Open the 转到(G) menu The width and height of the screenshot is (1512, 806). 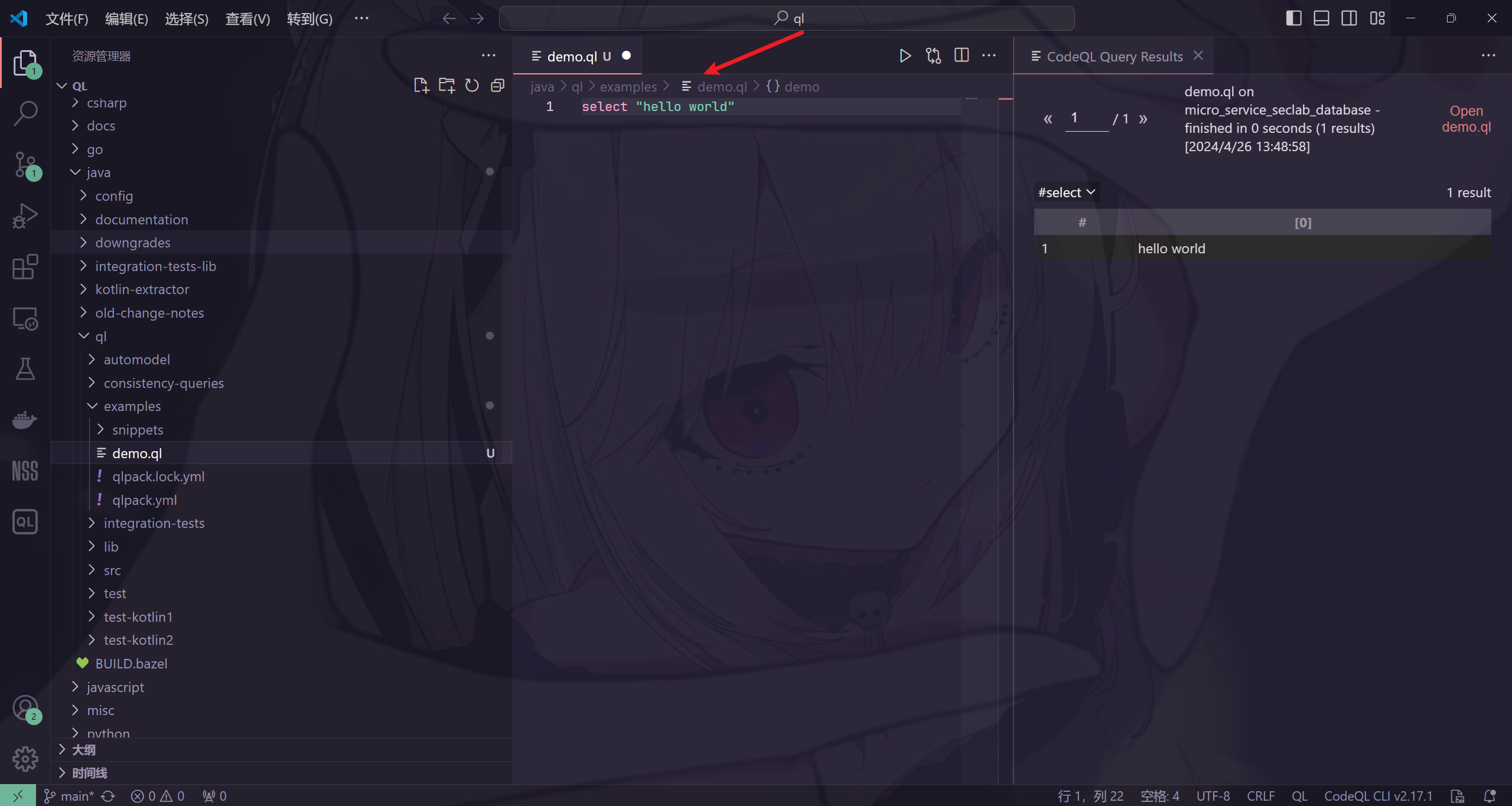point(309,19)
